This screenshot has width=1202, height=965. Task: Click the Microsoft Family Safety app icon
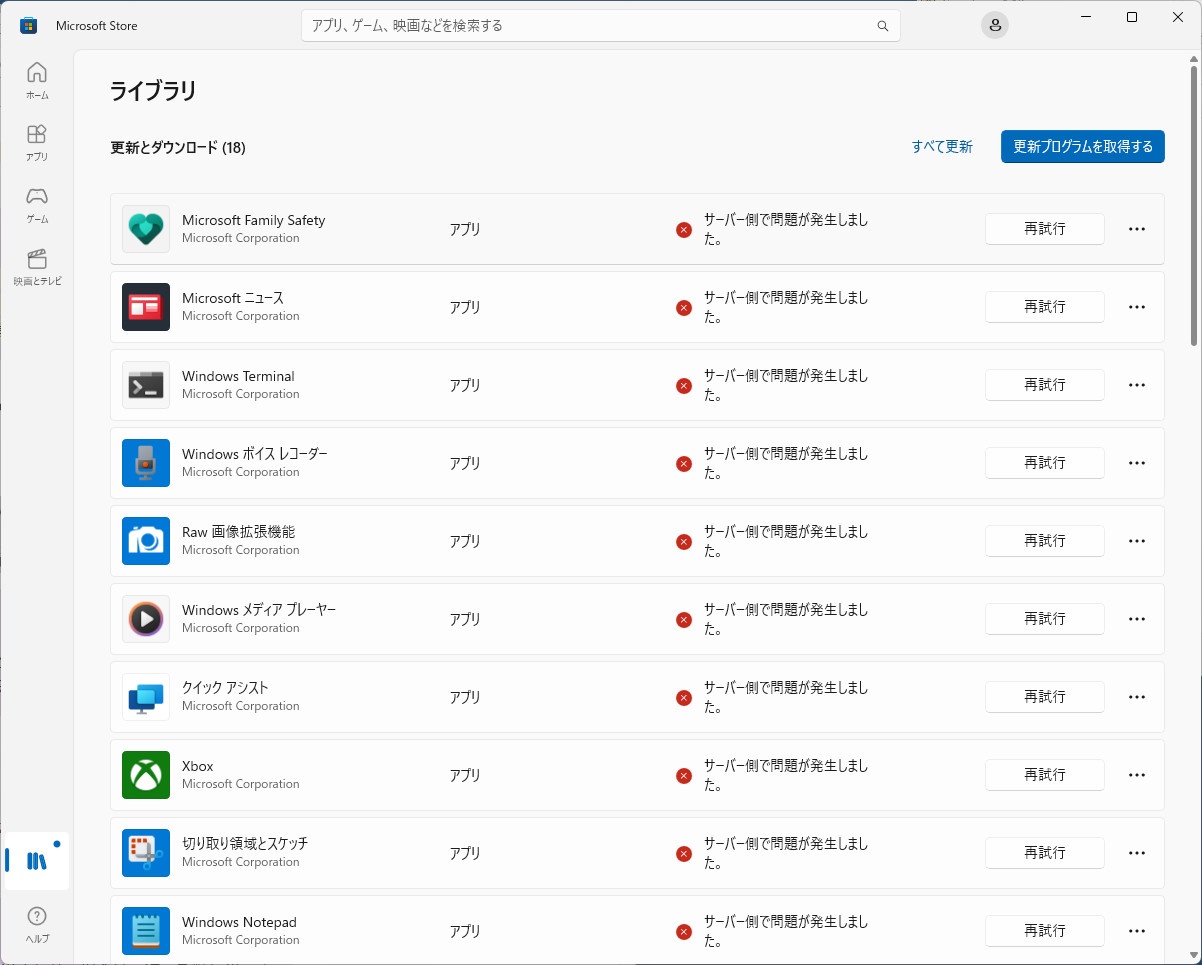146,229
